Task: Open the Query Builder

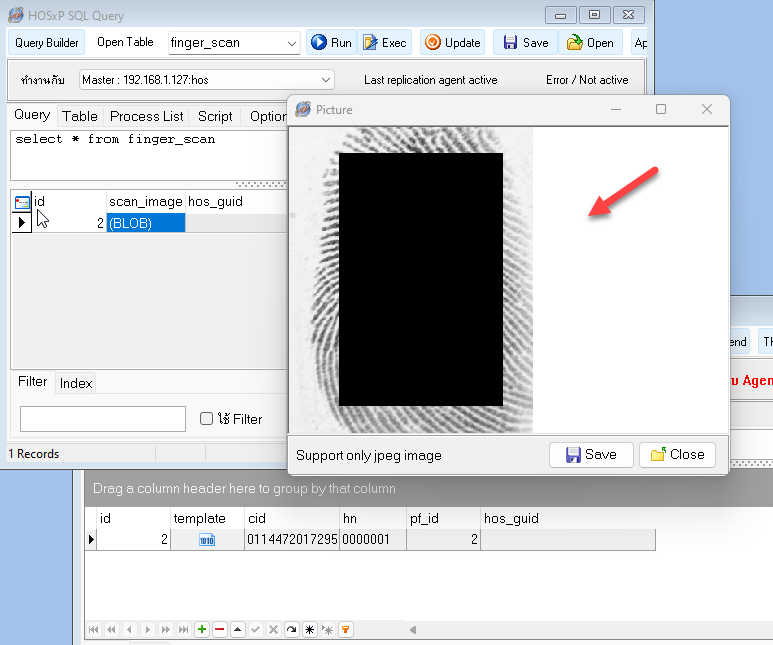Action: [47, 43]
